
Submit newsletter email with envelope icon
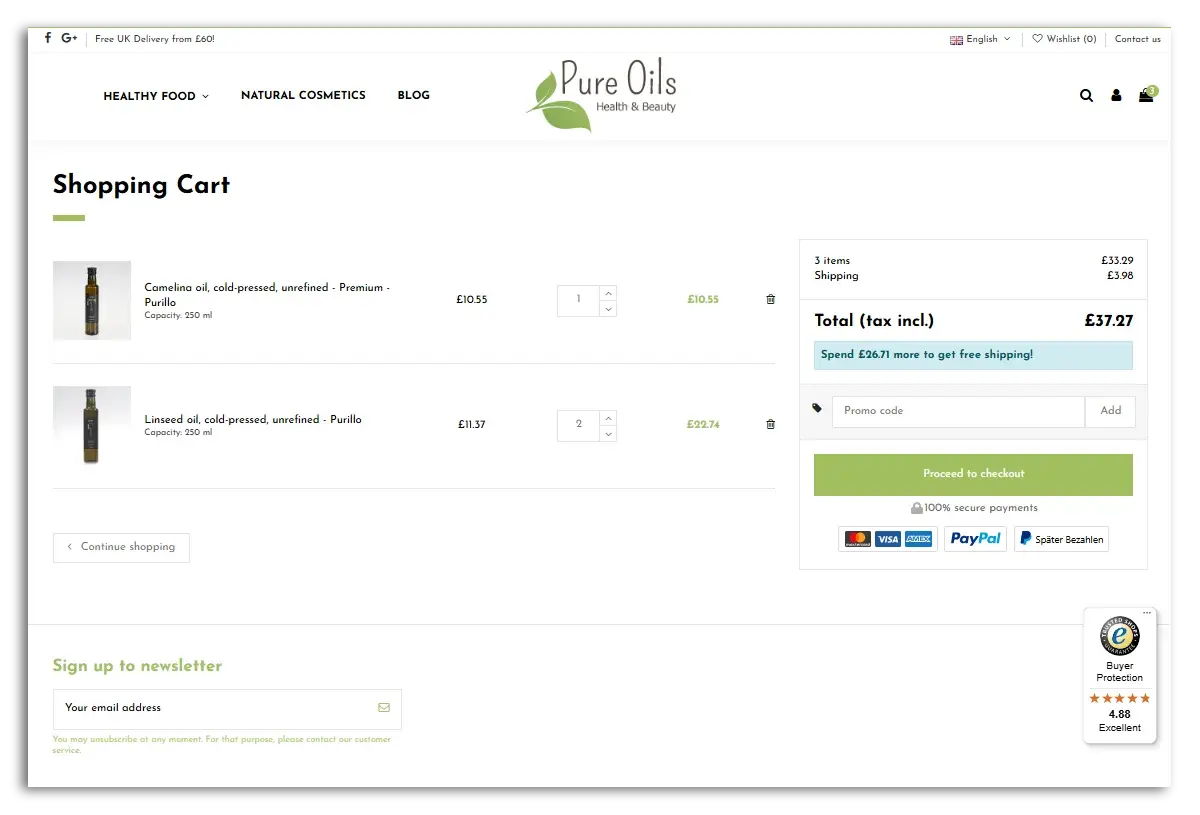coord(384,708)
